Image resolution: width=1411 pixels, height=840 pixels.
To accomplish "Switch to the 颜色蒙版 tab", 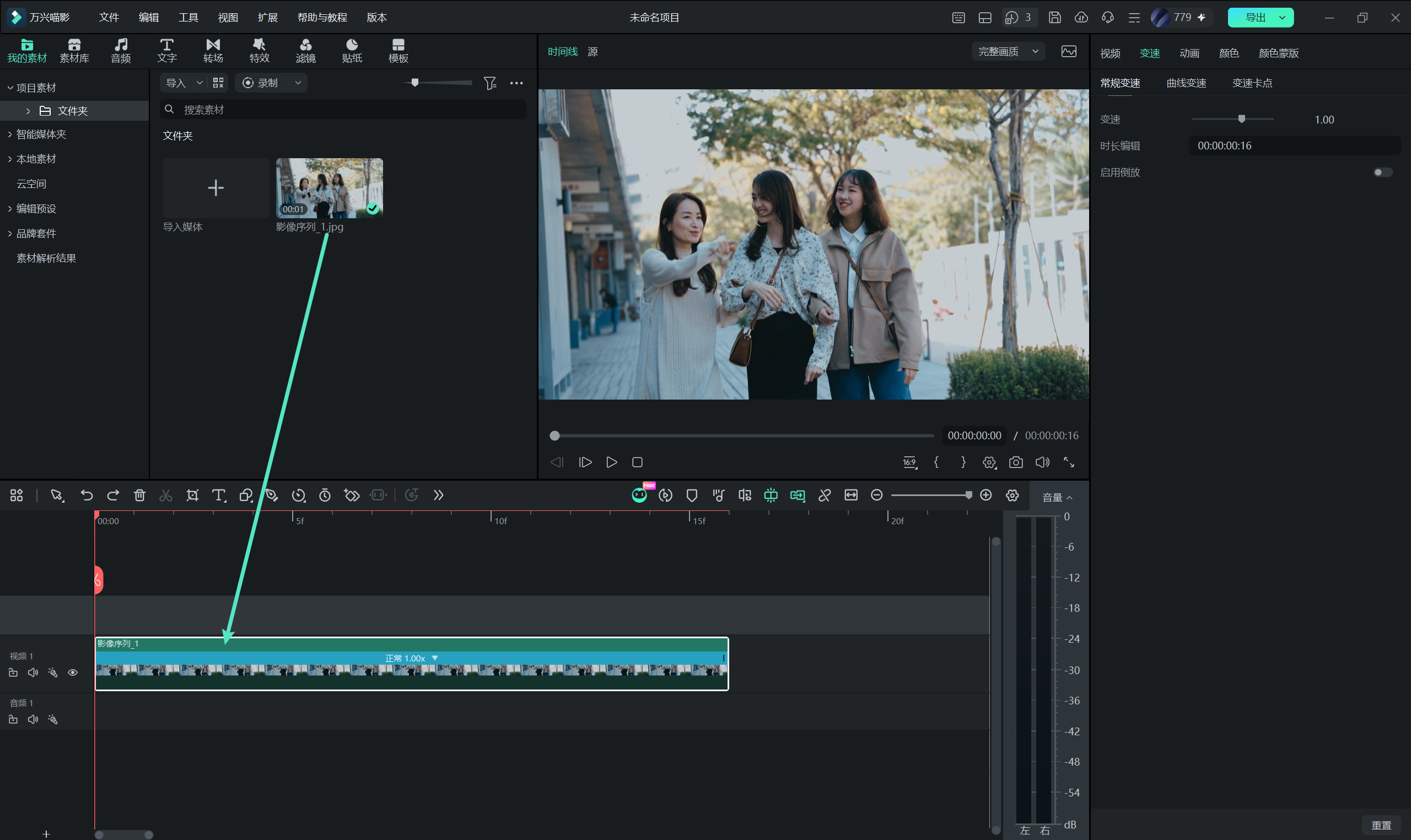I will tap(1278, 53).
